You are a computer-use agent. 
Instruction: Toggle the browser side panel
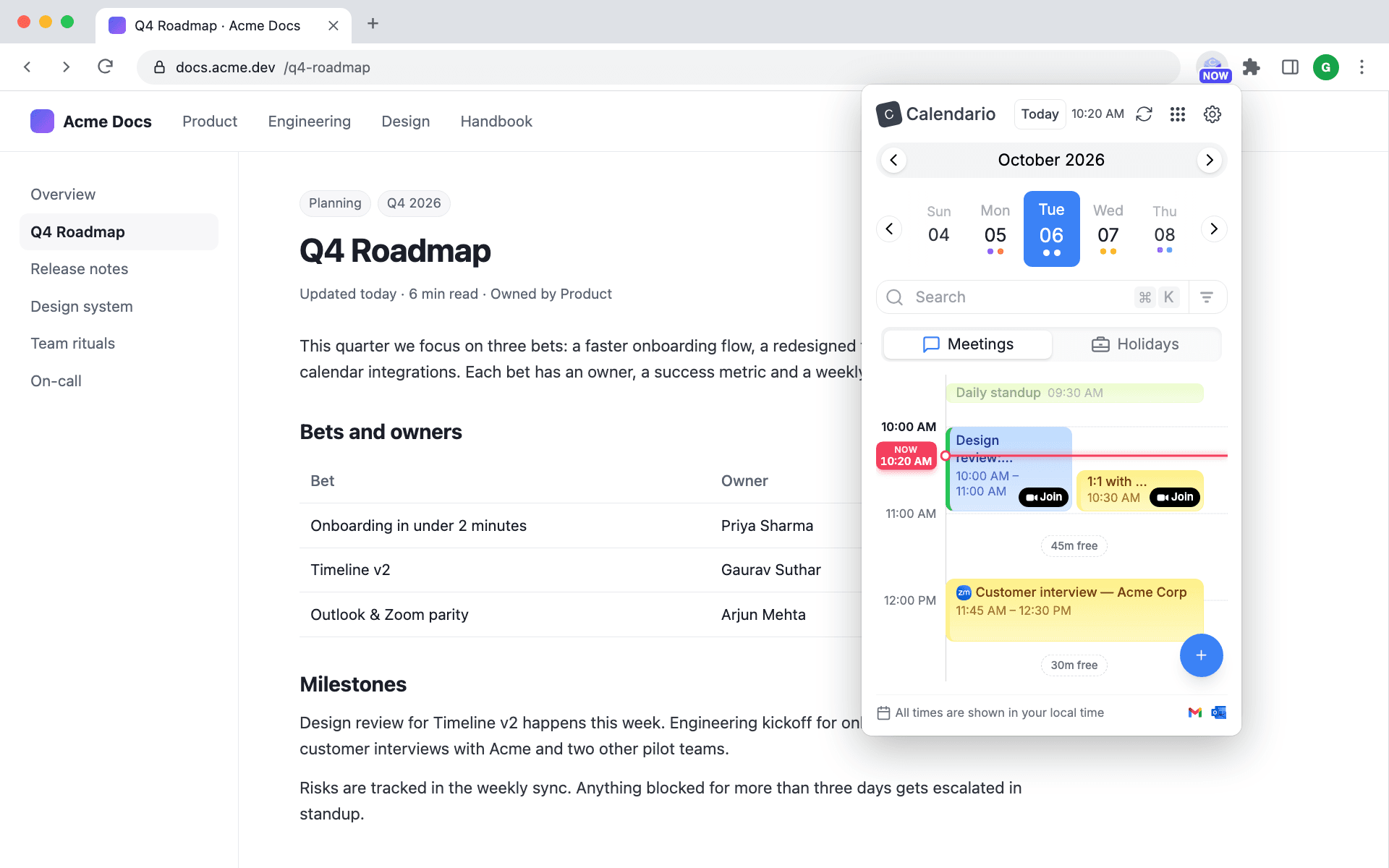[x=1290, y=67]
